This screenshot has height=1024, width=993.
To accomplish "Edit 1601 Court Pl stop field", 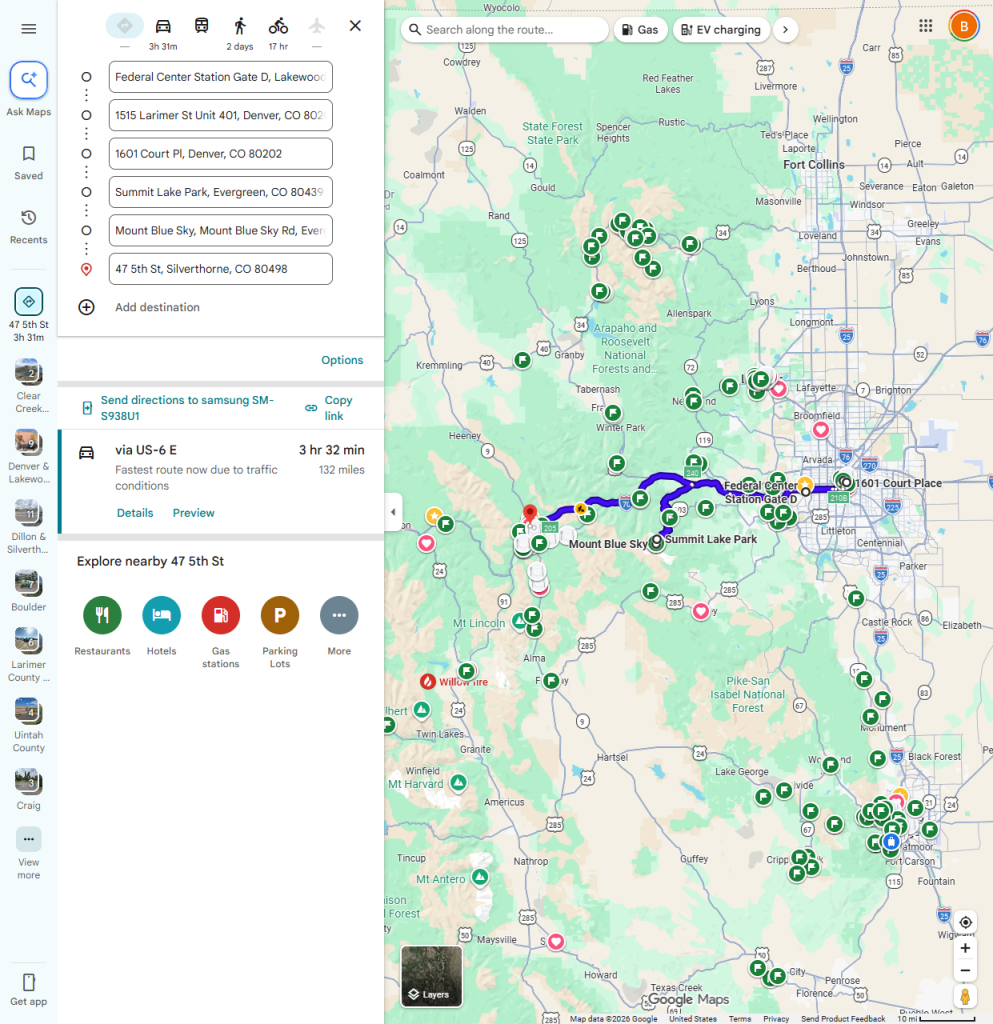I will [x=221, y=154].
